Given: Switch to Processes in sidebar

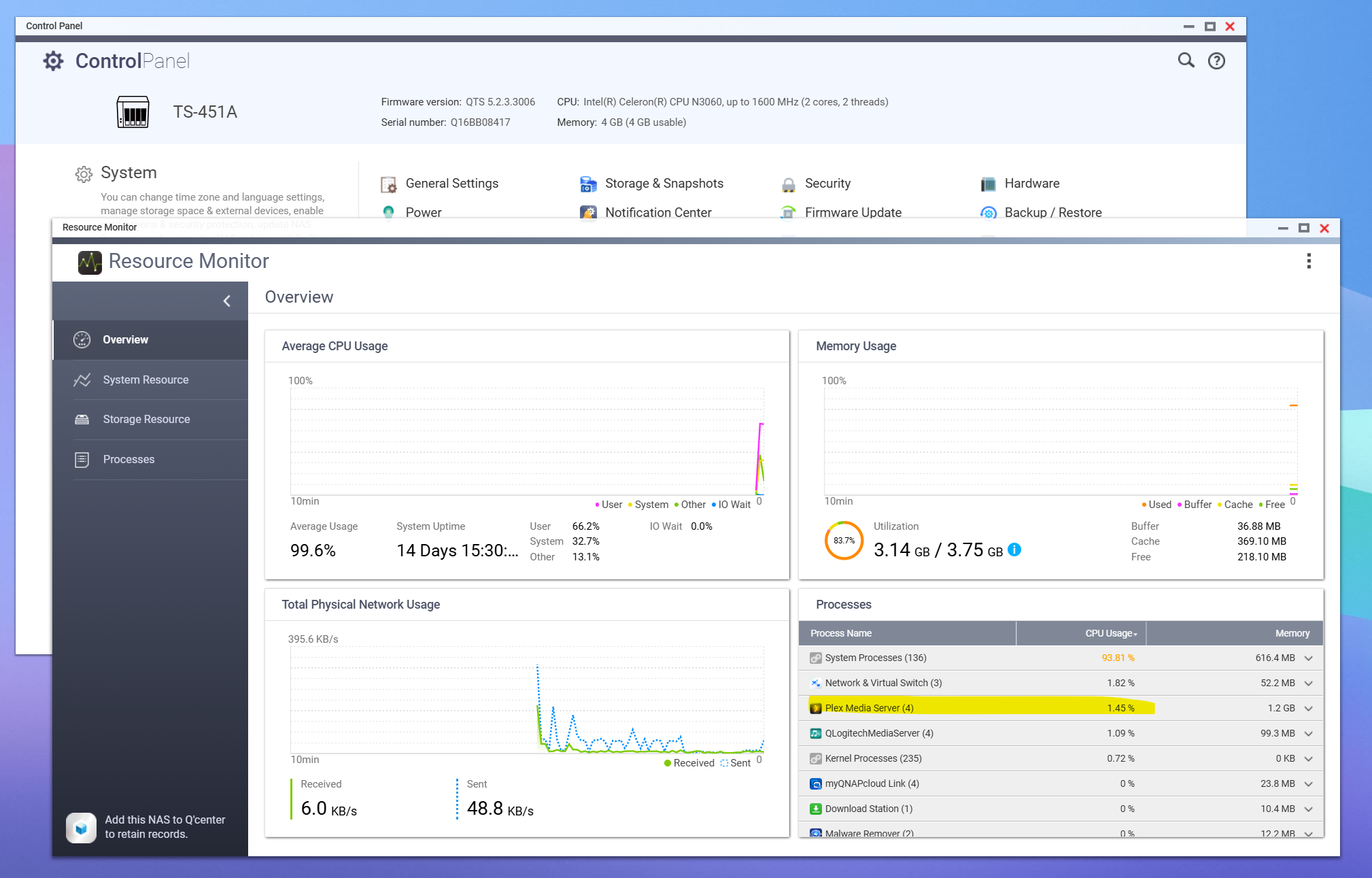Looking at the screenshot, I should (151, 460).
